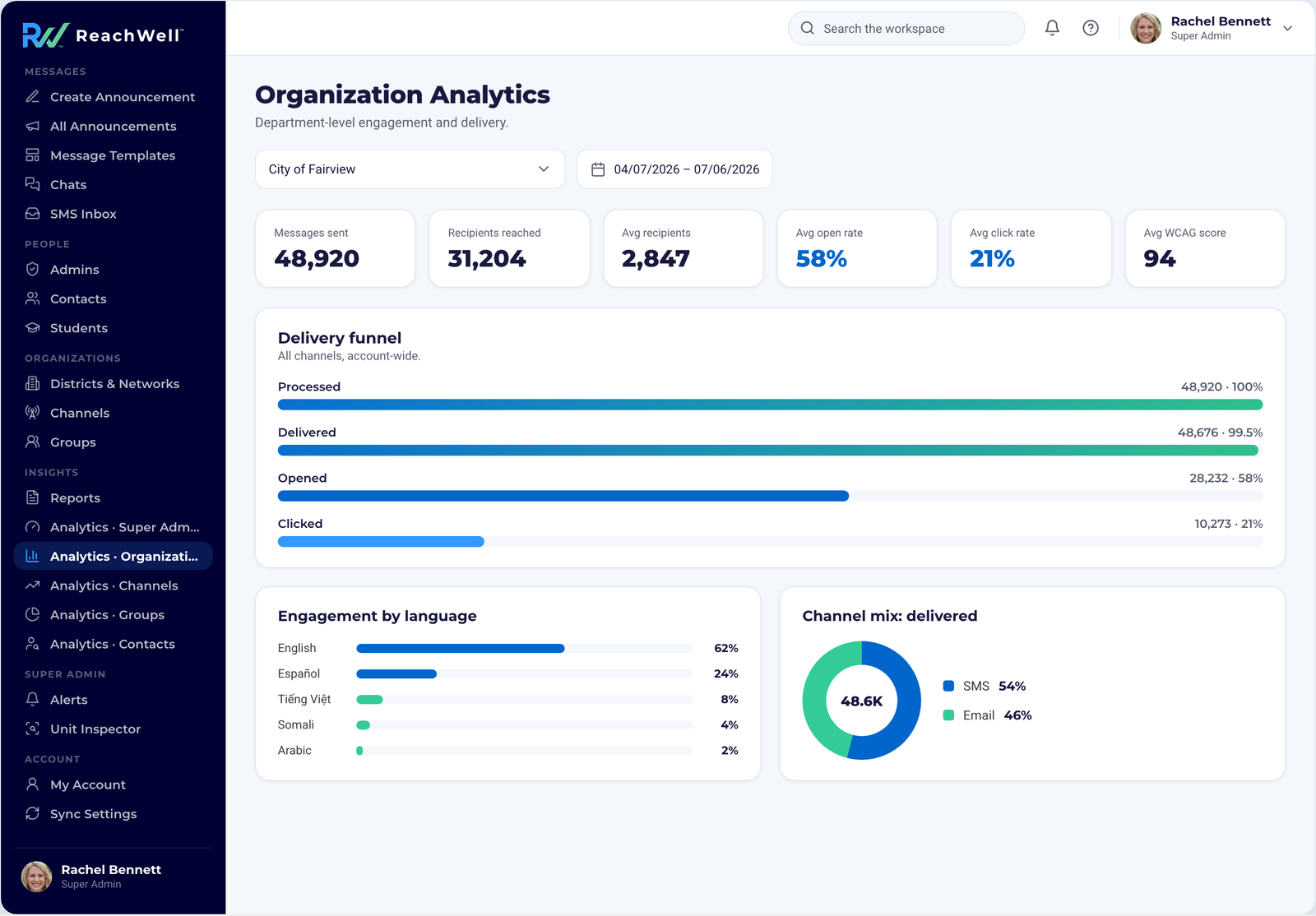This screenshot has width=1316, height=916.
Task: Click the green Email legend swatch
Action: (x=948, y=715)
